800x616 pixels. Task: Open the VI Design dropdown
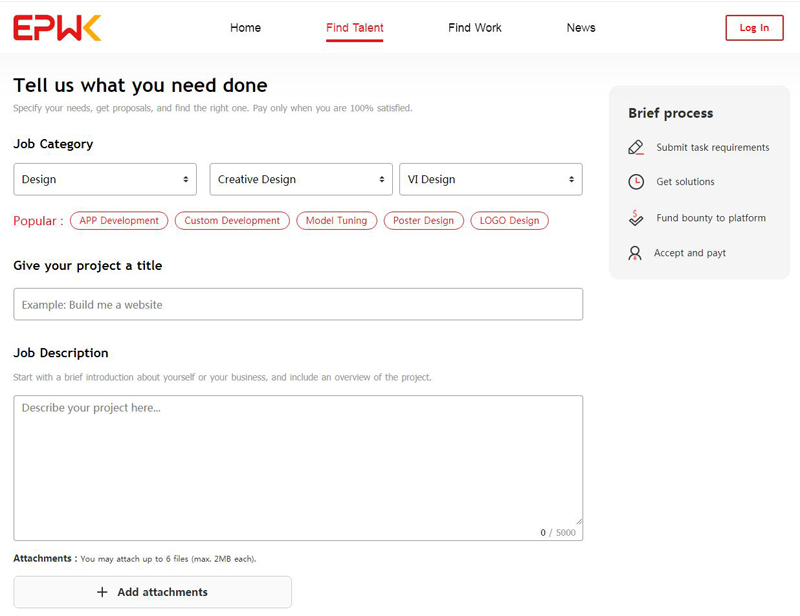click(490, 180)
